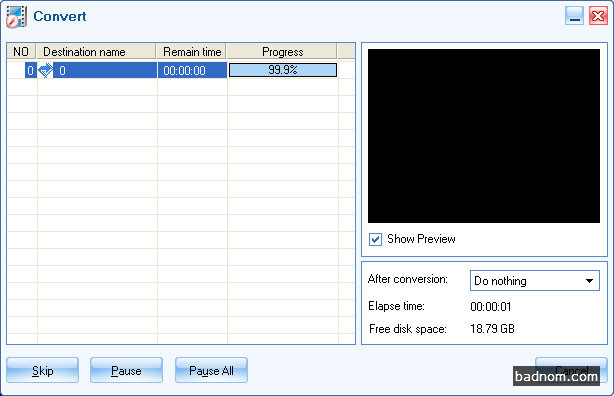Click the Pause button
614x396 pixels.
(x=126, y=370)
